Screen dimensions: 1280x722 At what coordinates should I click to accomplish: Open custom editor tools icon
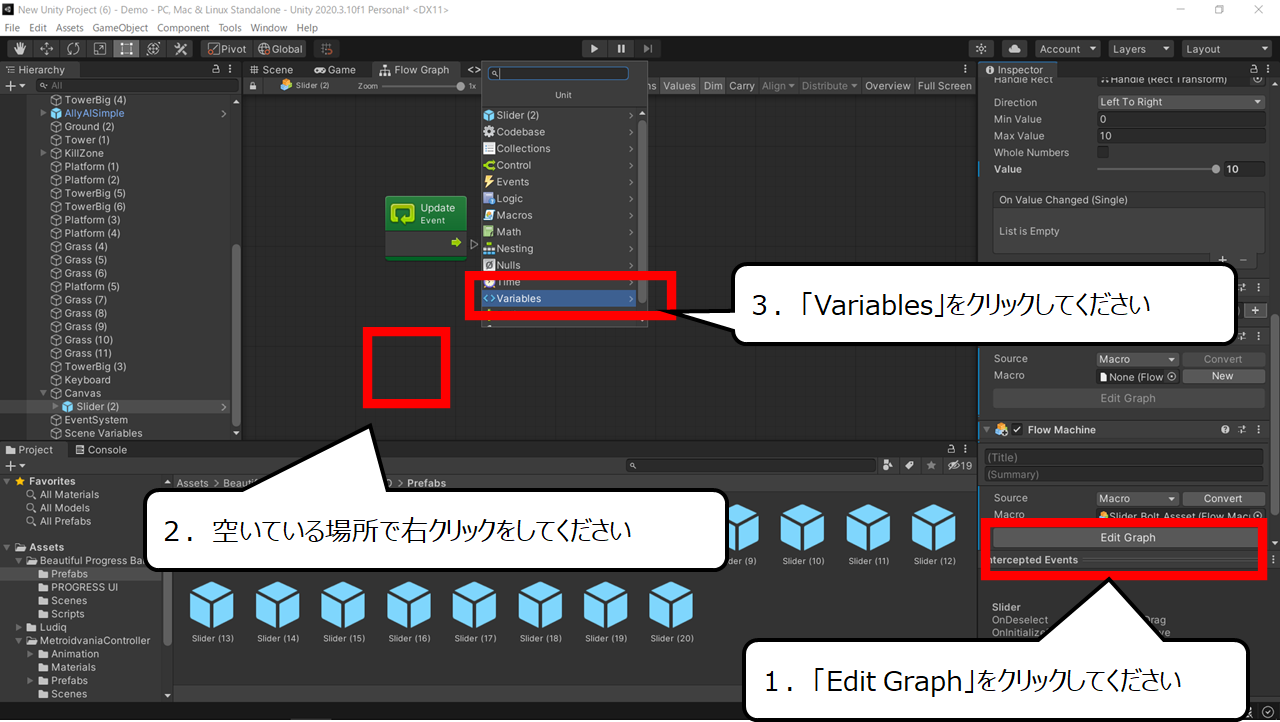click(181, 49)
